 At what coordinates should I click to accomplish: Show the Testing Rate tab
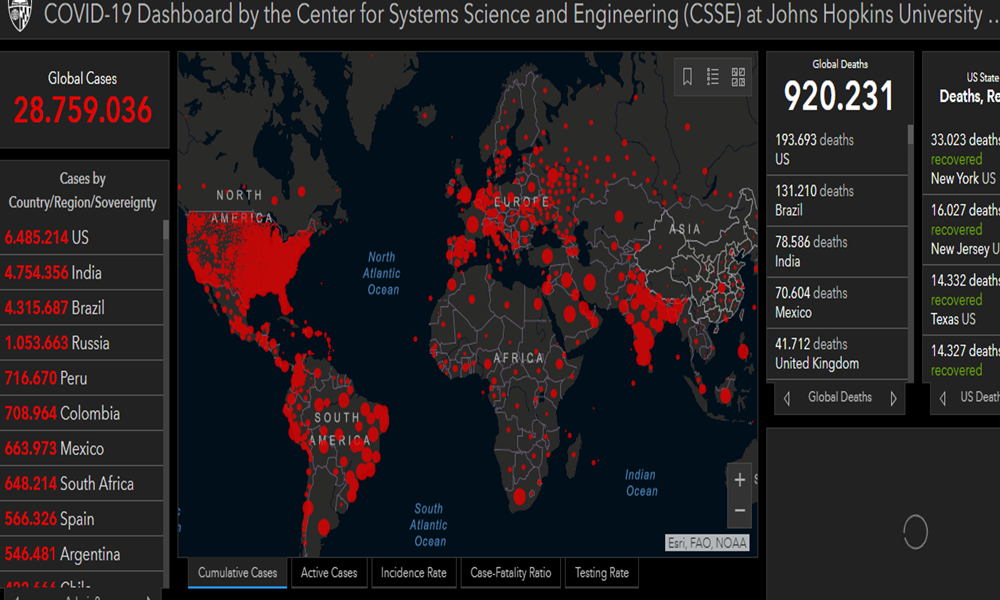[x=601, y=573]
